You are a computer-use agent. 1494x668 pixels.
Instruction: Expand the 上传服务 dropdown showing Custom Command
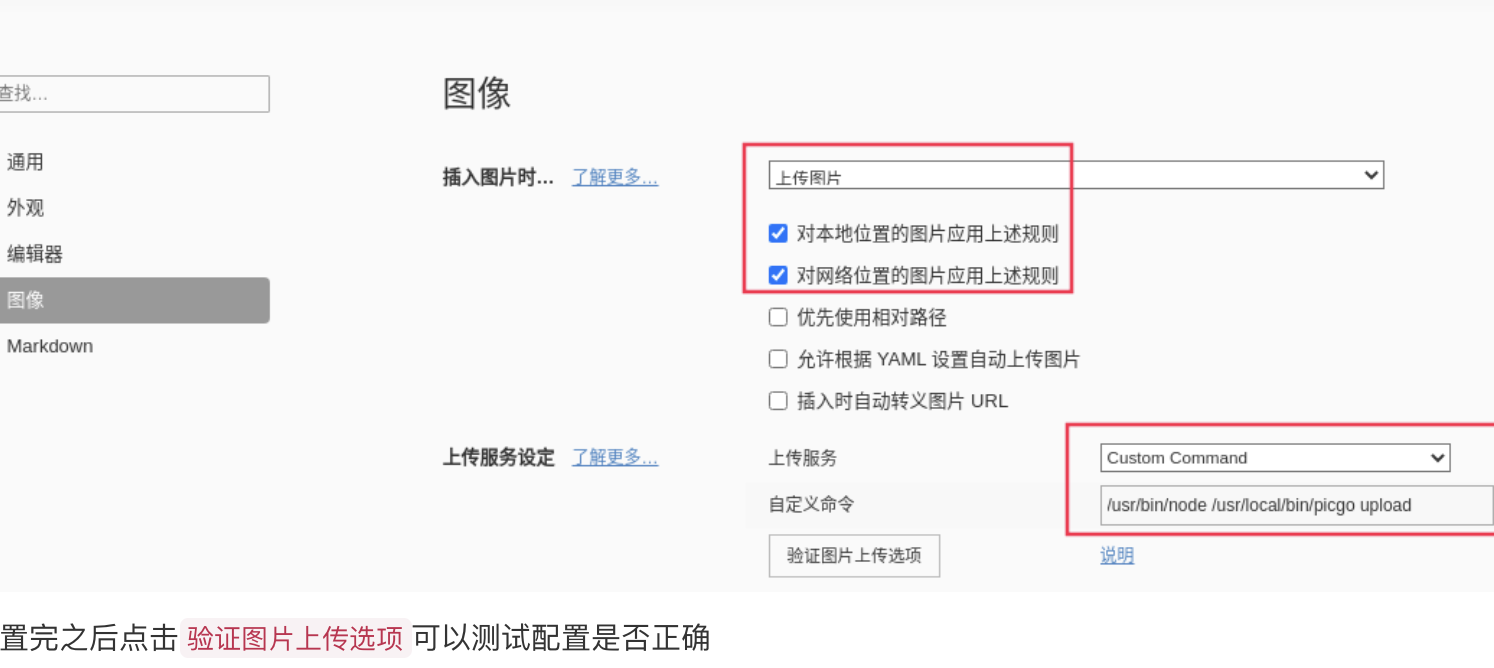point(1275,457)
